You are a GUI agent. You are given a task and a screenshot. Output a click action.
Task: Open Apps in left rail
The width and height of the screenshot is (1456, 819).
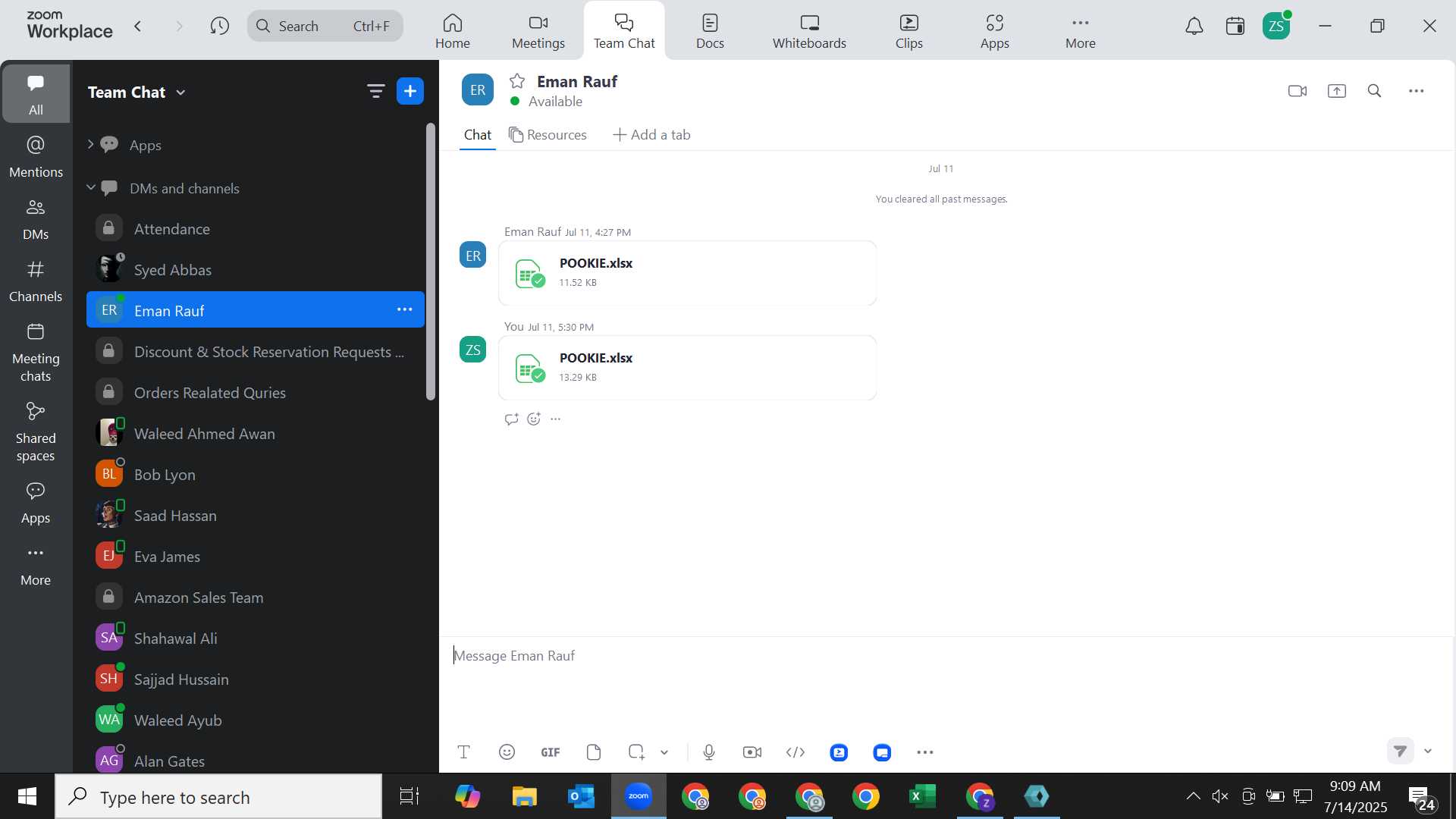tap(36, 503)
